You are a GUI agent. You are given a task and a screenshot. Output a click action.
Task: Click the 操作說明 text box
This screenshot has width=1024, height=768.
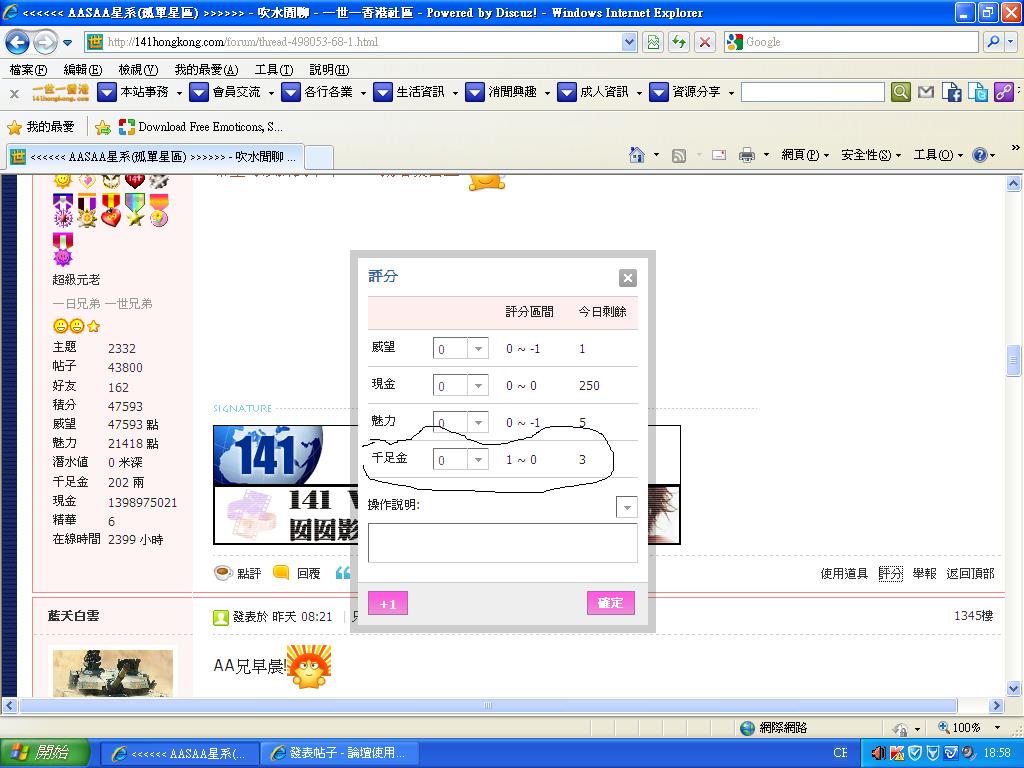click(x=502, y=543)
